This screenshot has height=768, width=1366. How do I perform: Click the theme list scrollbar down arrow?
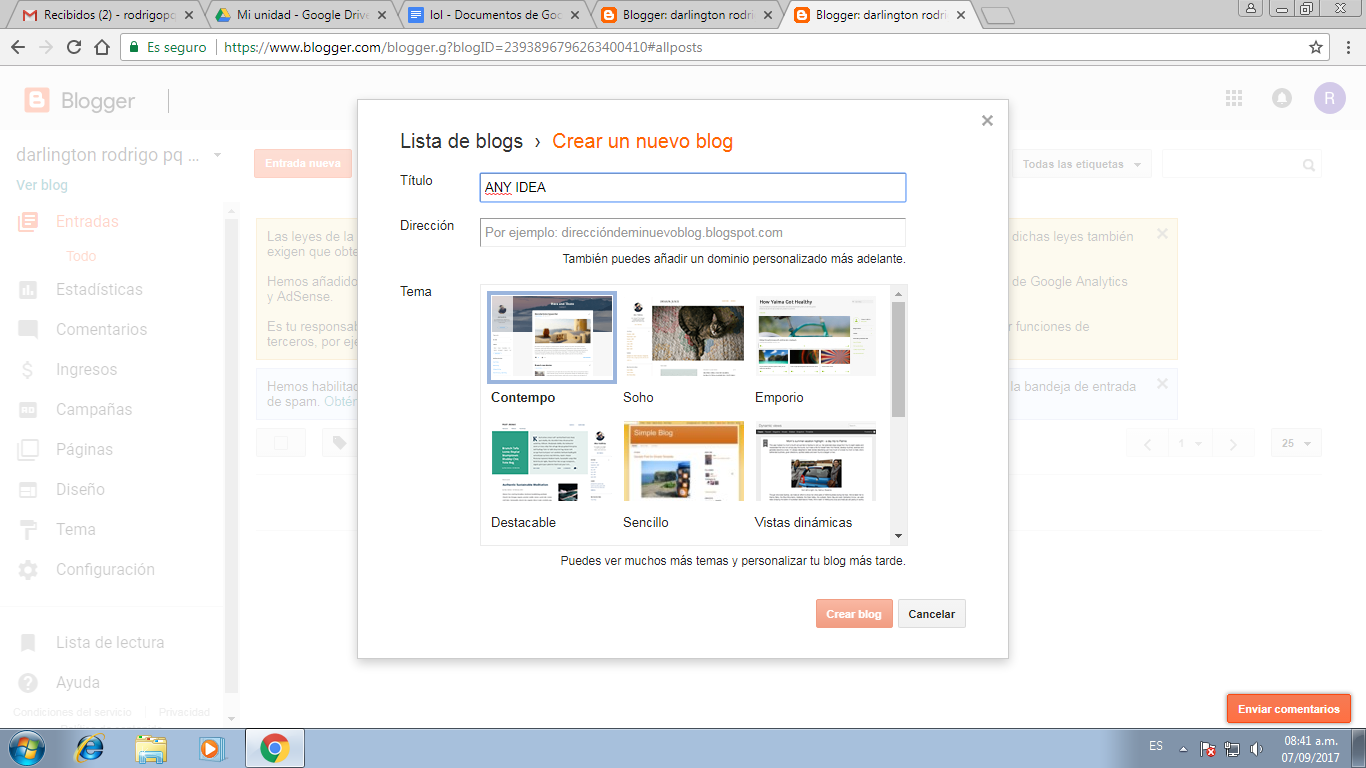click(x=899, y=537)
